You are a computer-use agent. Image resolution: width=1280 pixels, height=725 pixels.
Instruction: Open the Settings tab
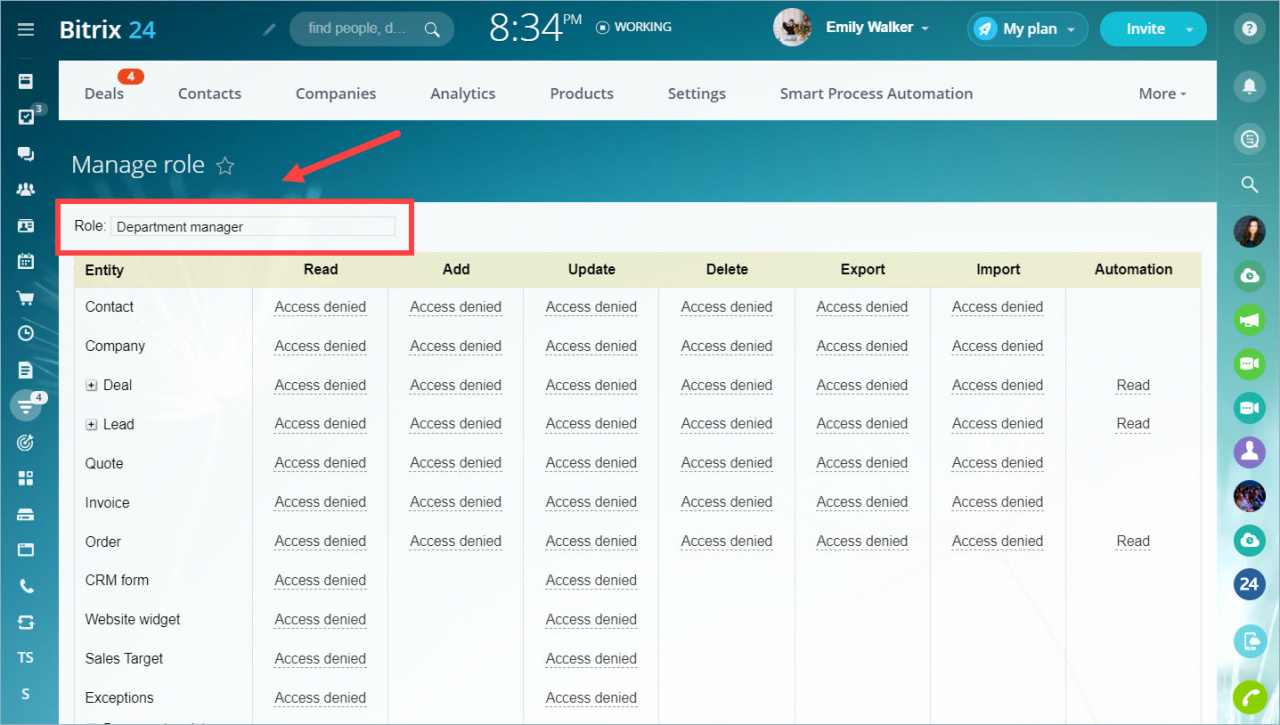(x=697, y=93)
